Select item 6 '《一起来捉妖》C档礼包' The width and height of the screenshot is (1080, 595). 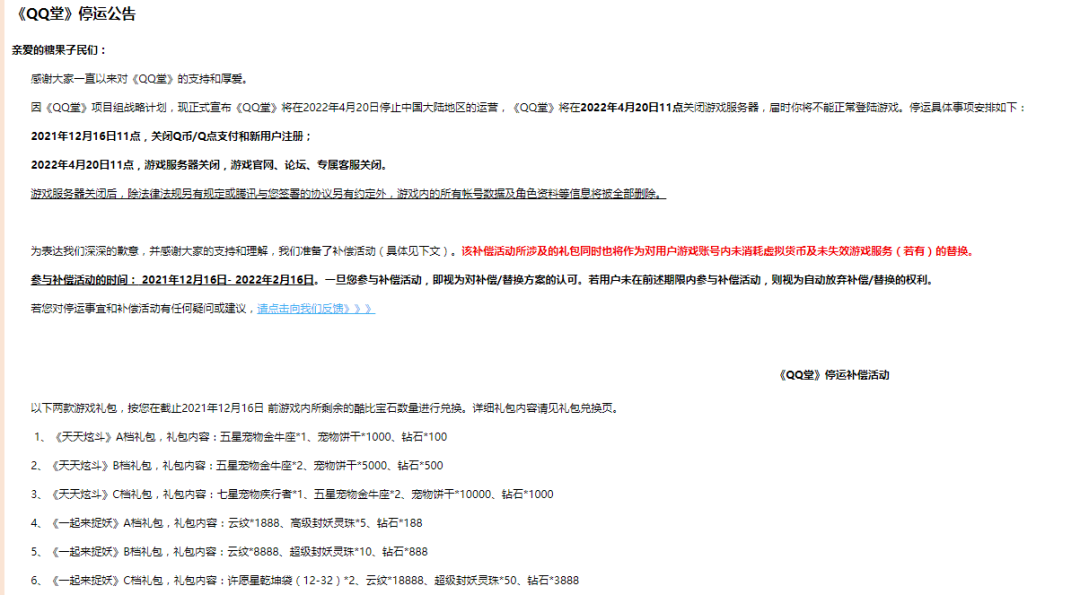[x=304, y=581]
